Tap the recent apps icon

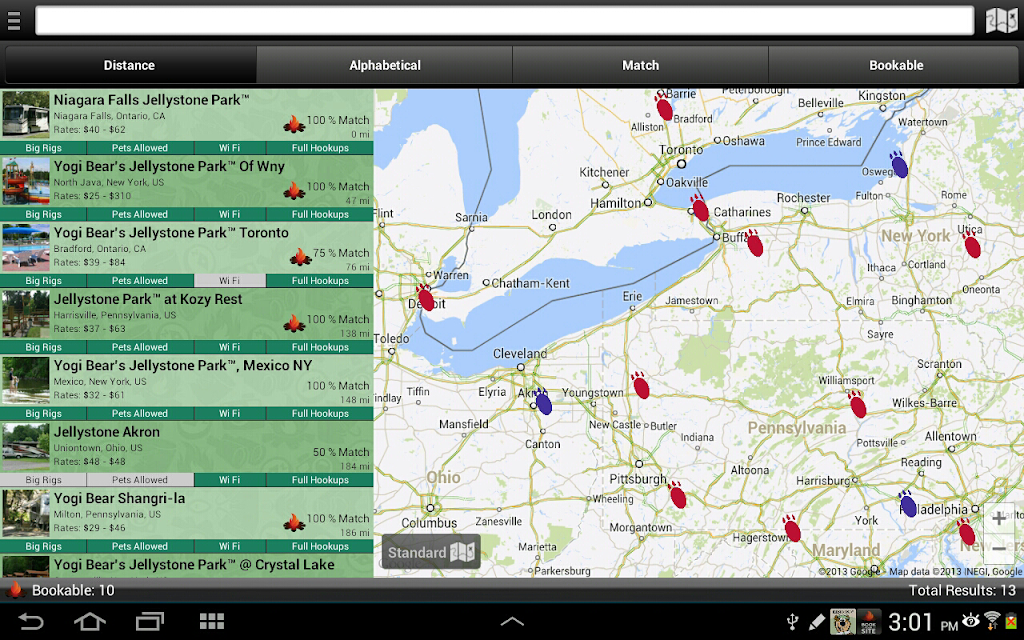point(150,620)
